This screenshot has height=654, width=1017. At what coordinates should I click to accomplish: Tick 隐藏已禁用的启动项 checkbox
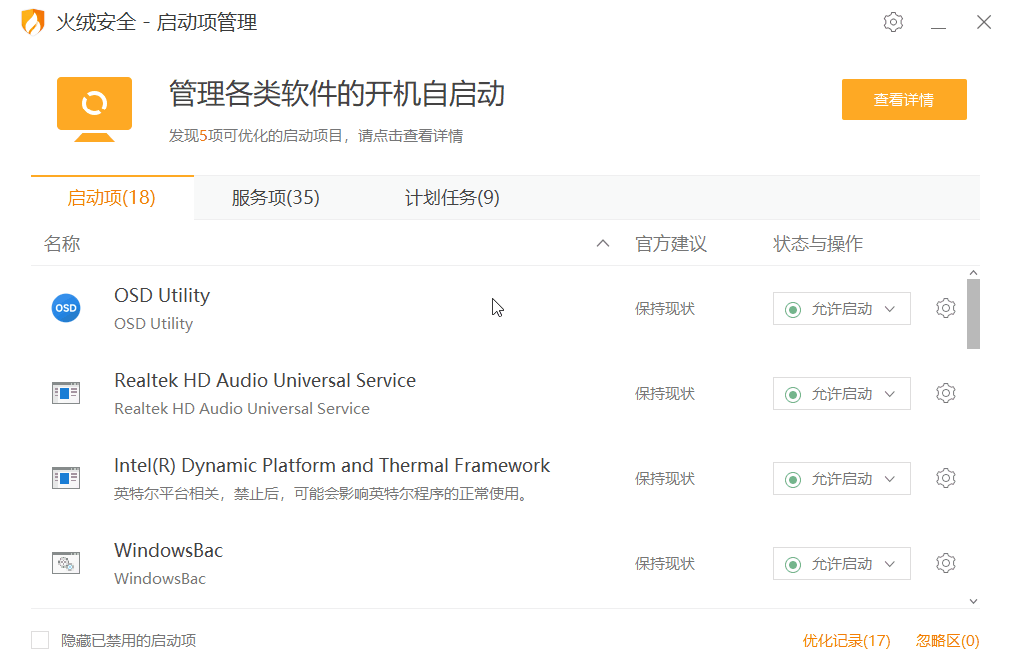coord(40,640)
